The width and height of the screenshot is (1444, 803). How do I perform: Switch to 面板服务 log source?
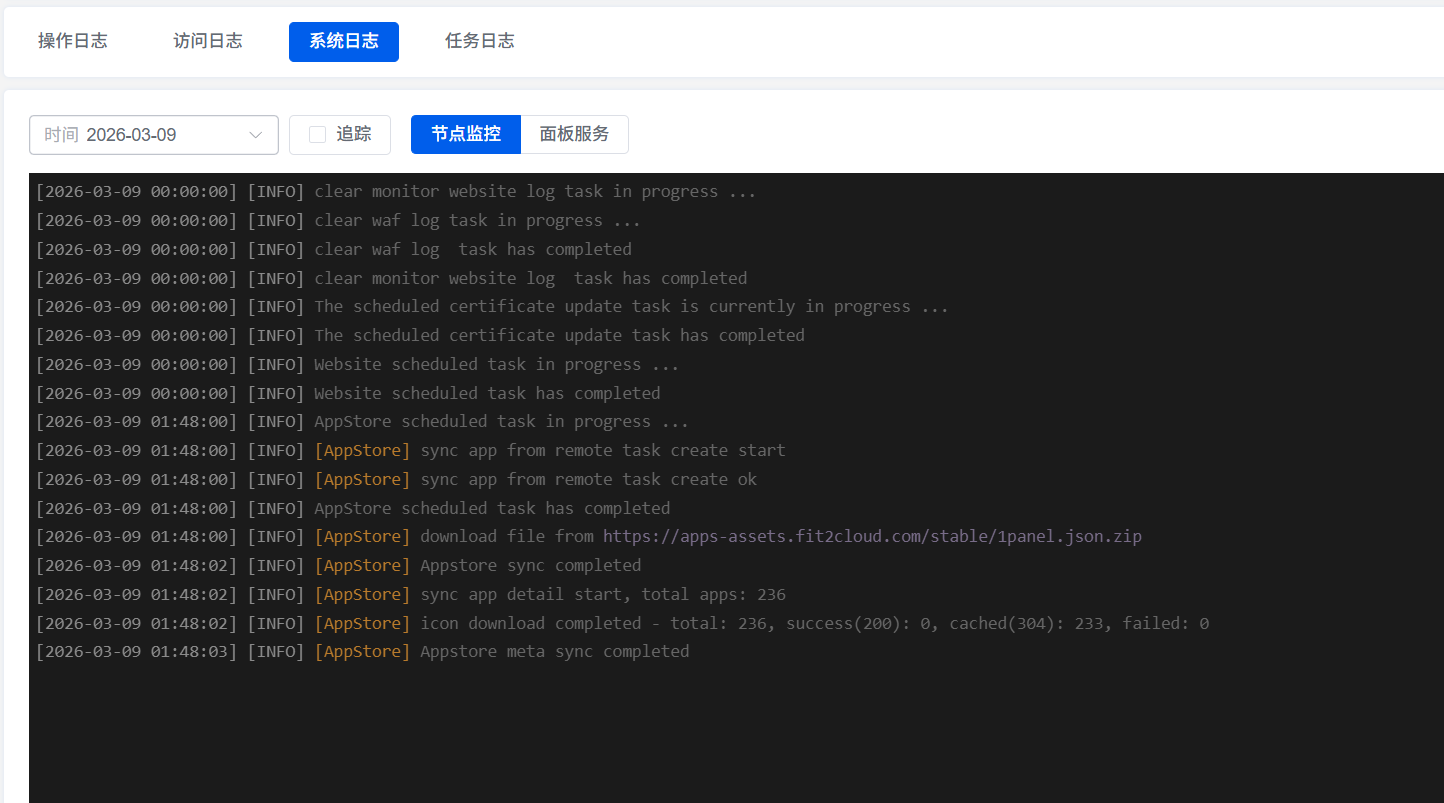[574, 134]
